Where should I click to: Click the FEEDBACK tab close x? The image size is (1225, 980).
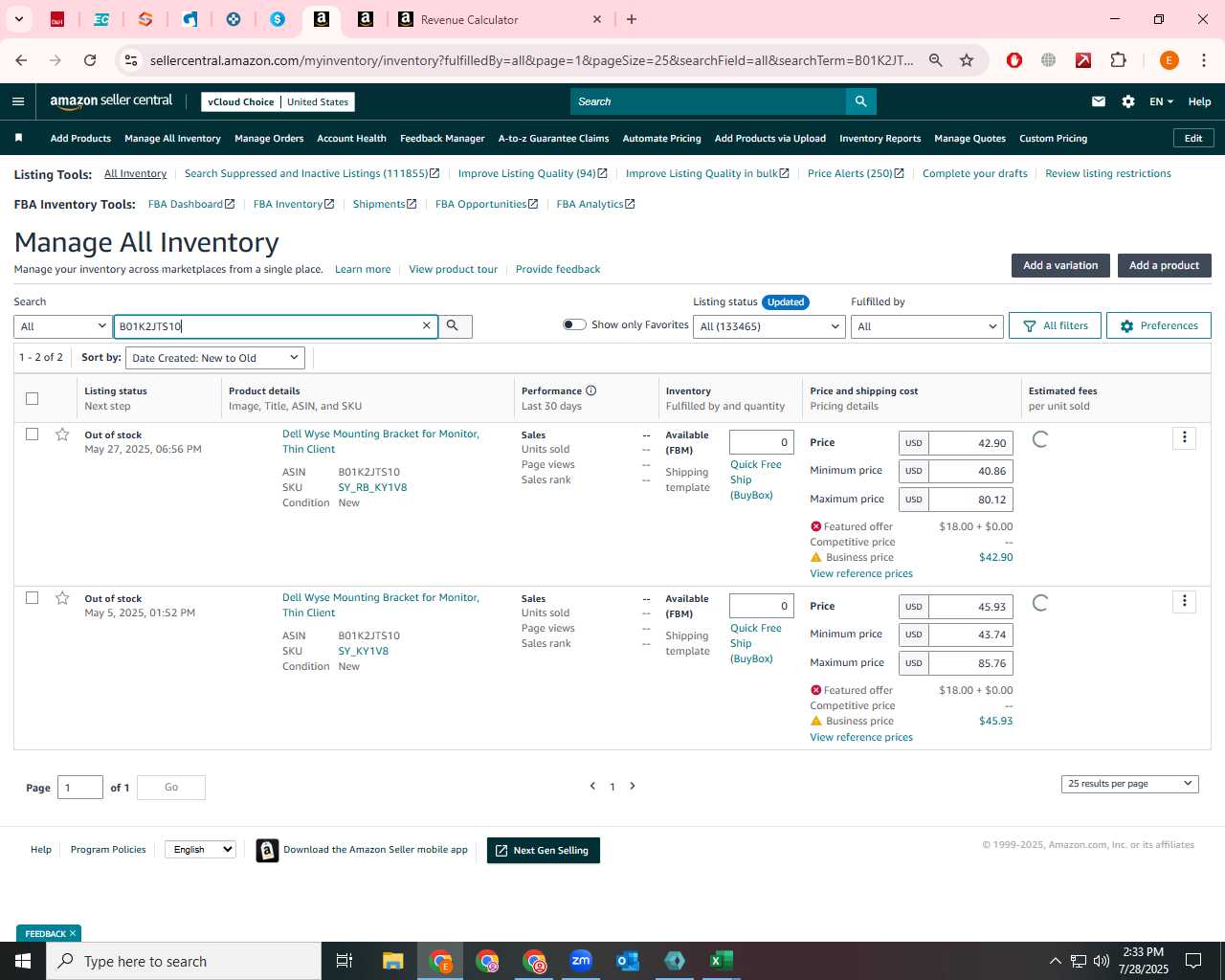[x=73, y=933]
